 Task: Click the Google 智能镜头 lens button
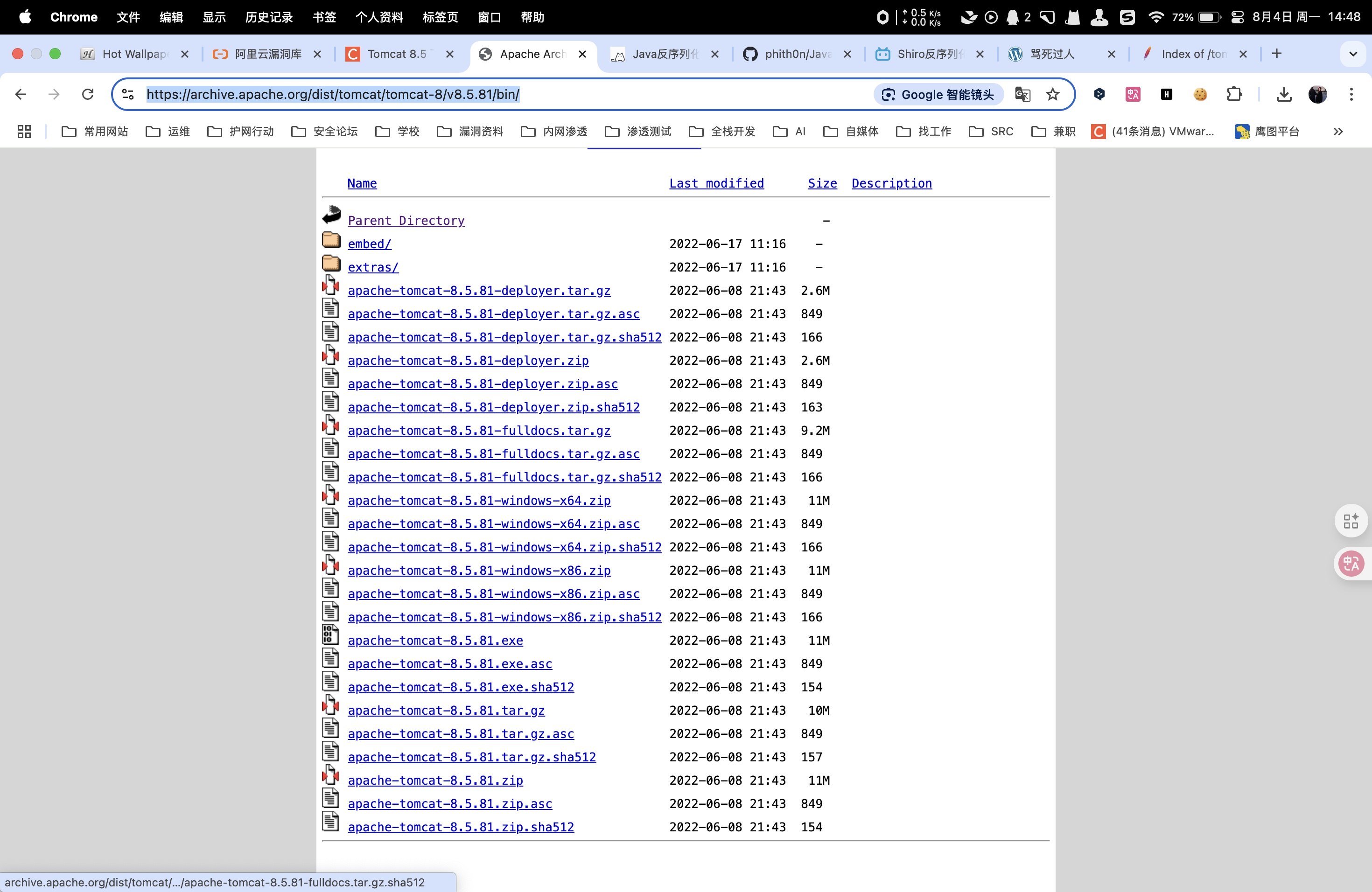(938, 95)
